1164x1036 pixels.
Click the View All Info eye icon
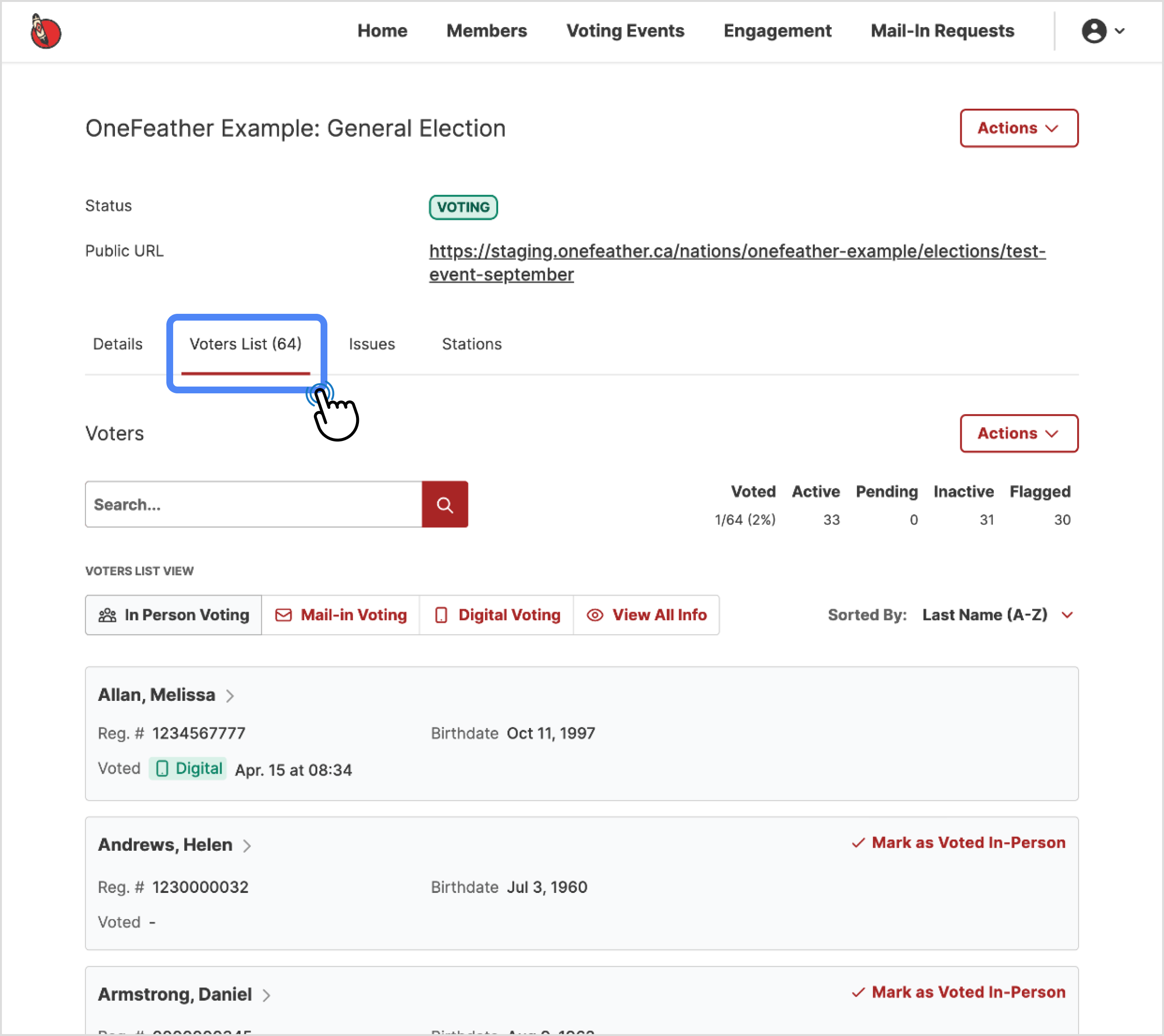[595, 615]
